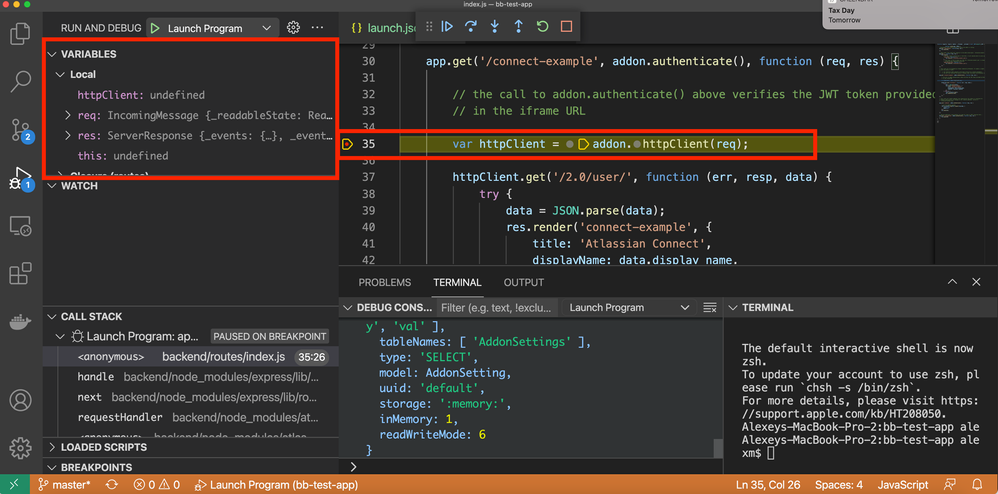Click Step Into in debug toolbar

click(495, 27)
